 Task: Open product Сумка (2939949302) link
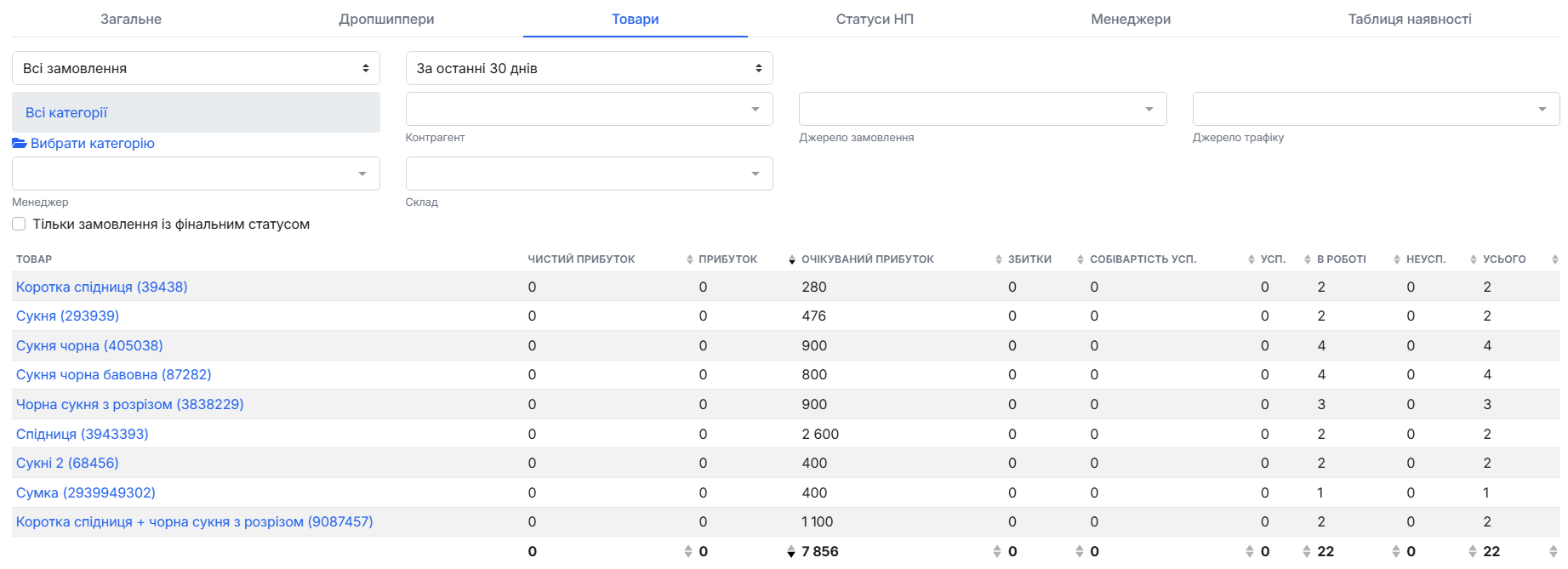click(x=86, y=492)
